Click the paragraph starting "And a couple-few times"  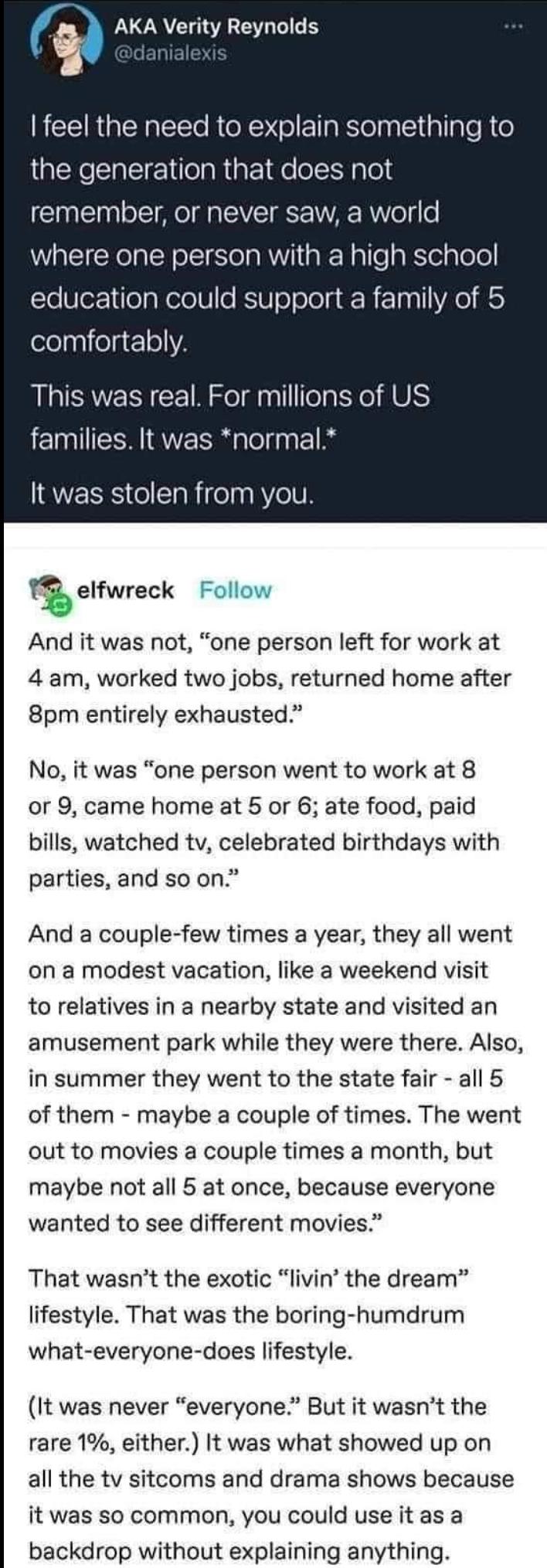[276, 1078]
